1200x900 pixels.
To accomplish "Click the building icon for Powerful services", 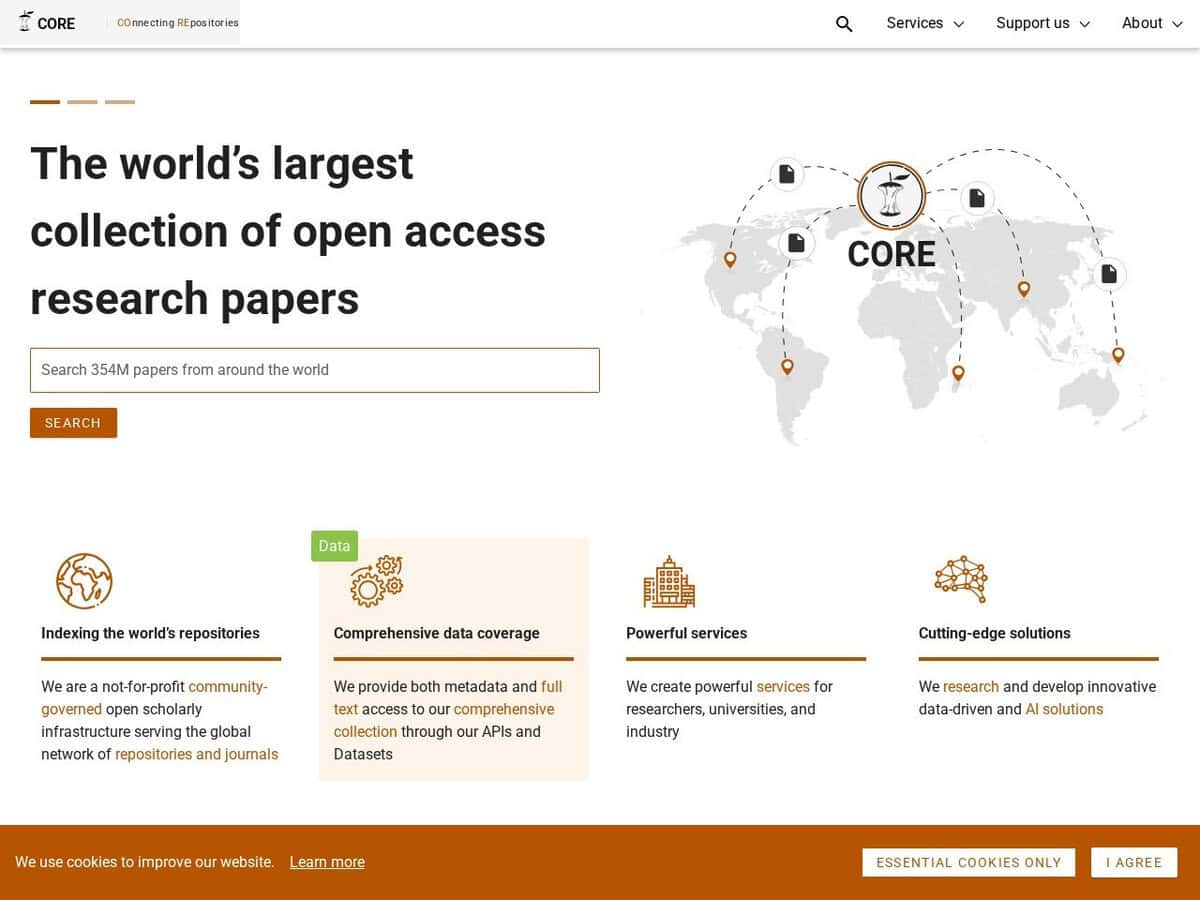I will click(x=669, y=582).
